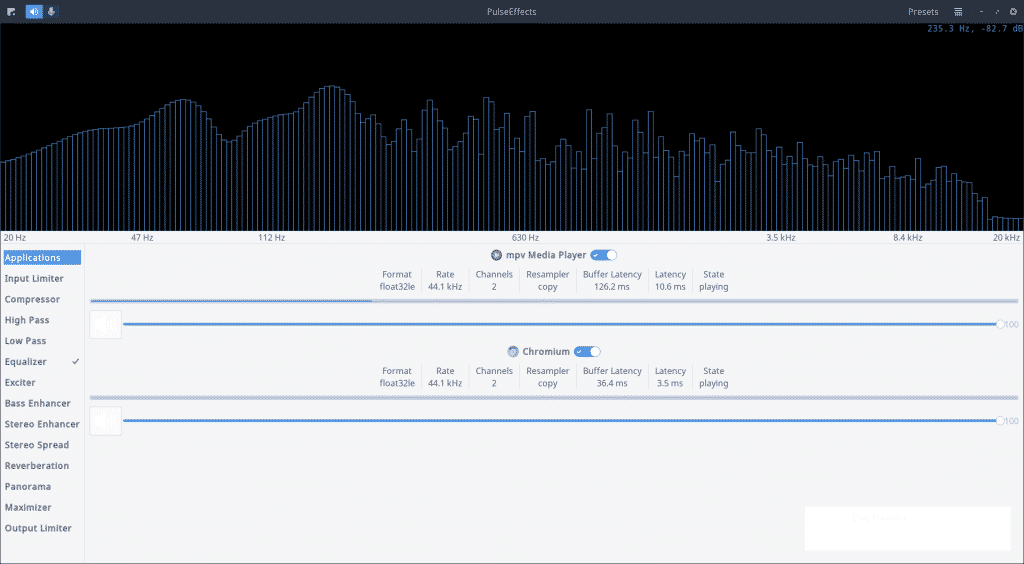Image resolution: width=1024 pixels, height=564 pixels.
Task: Select Applications in the sidebar
Action: (42, 258)
